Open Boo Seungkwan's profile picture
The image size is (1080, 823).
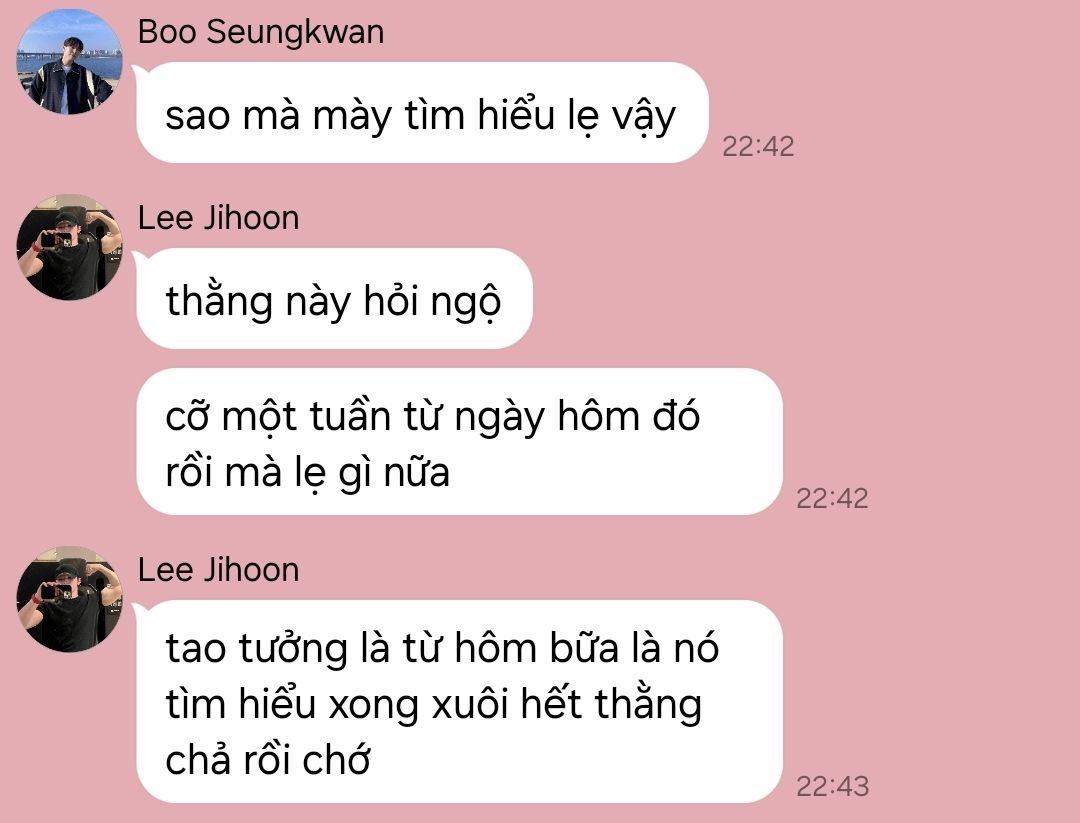tap(69, 61)
